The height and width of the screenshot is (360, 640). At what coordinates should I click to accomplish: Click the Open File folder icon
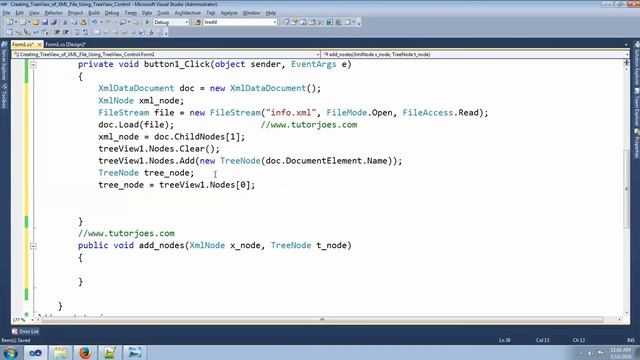pos(36,22)
